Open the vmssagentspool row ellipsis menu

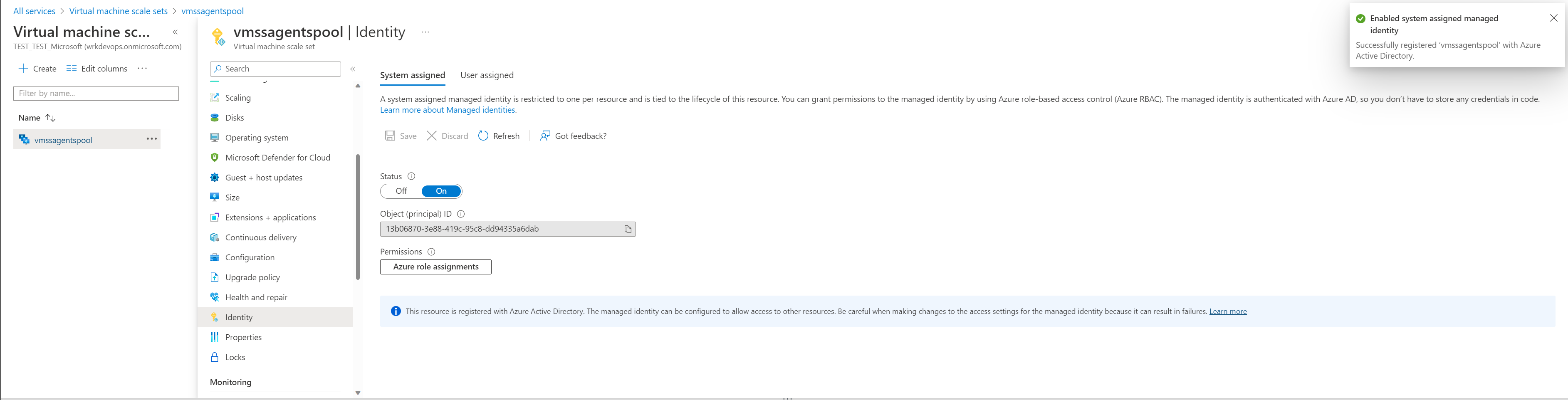pyautogui.click(x=151, y=139)
